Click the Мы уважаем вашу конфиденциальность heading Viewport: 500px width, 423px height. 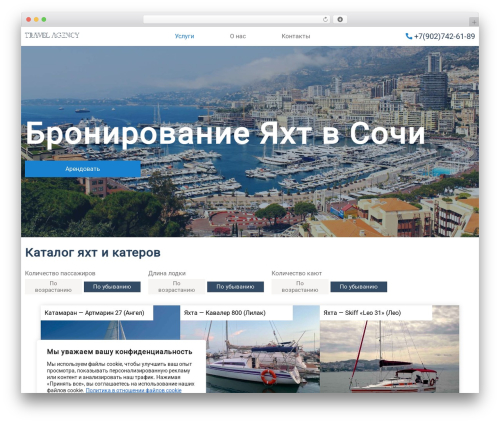point(119,351)
